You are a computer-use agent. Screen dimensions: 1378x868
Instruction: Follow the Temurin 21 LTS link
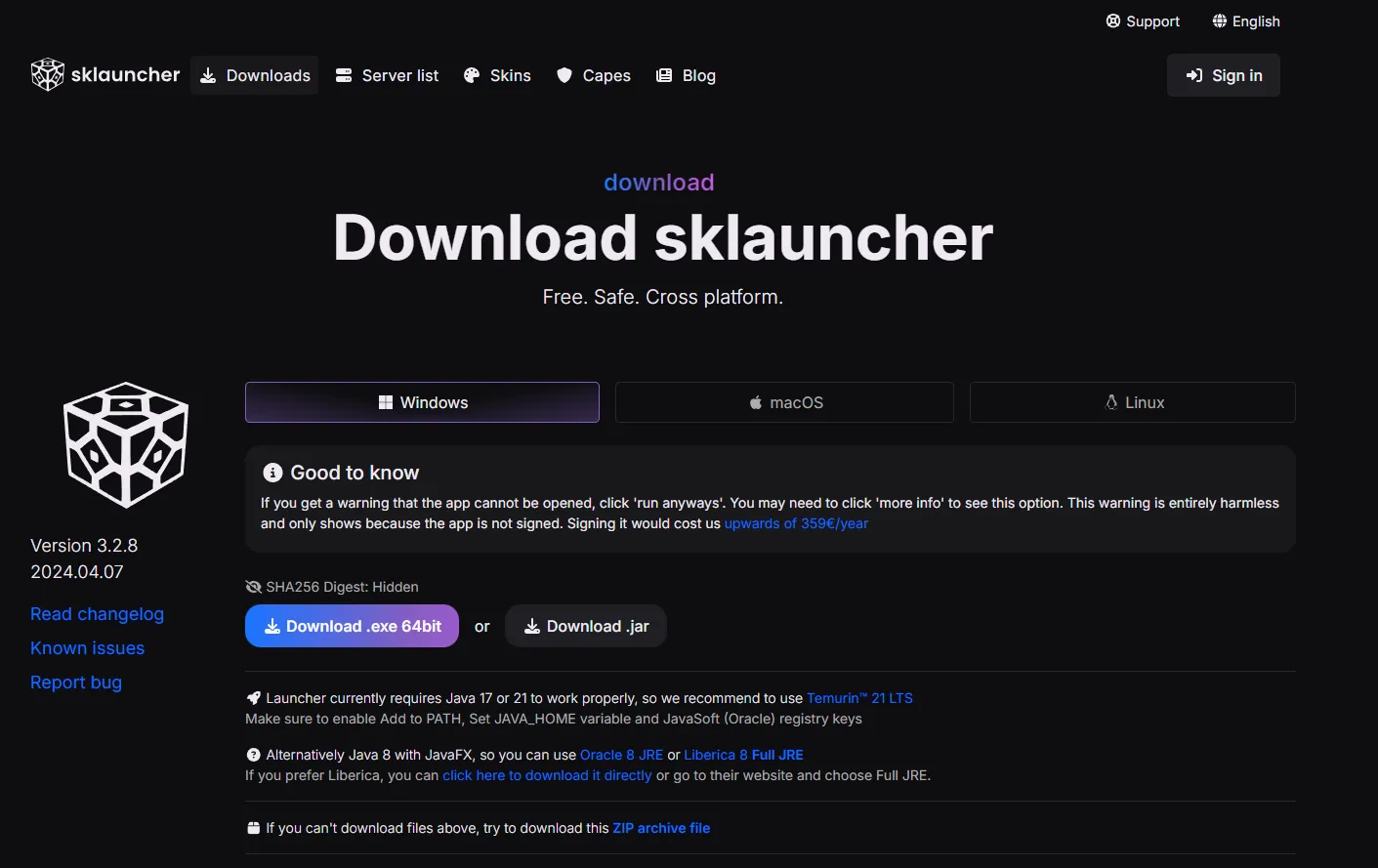859,698
